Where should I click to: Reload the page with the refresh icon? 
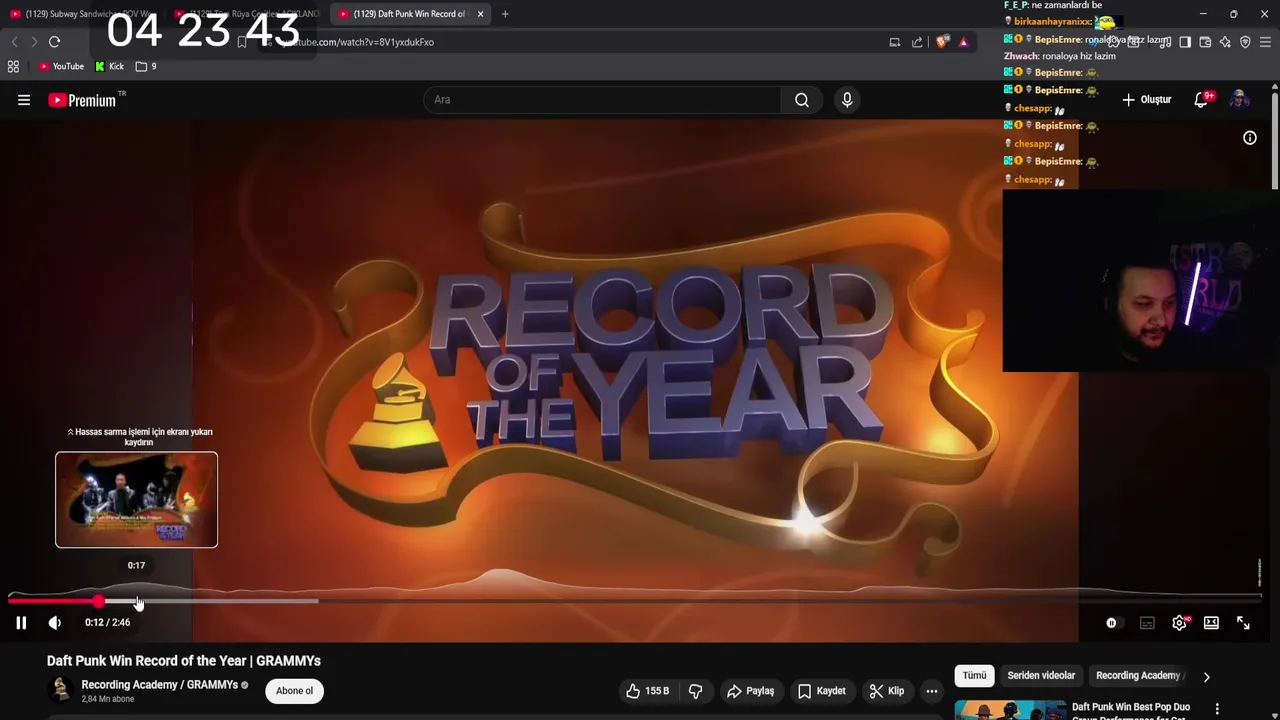click(x=54, y=42)
